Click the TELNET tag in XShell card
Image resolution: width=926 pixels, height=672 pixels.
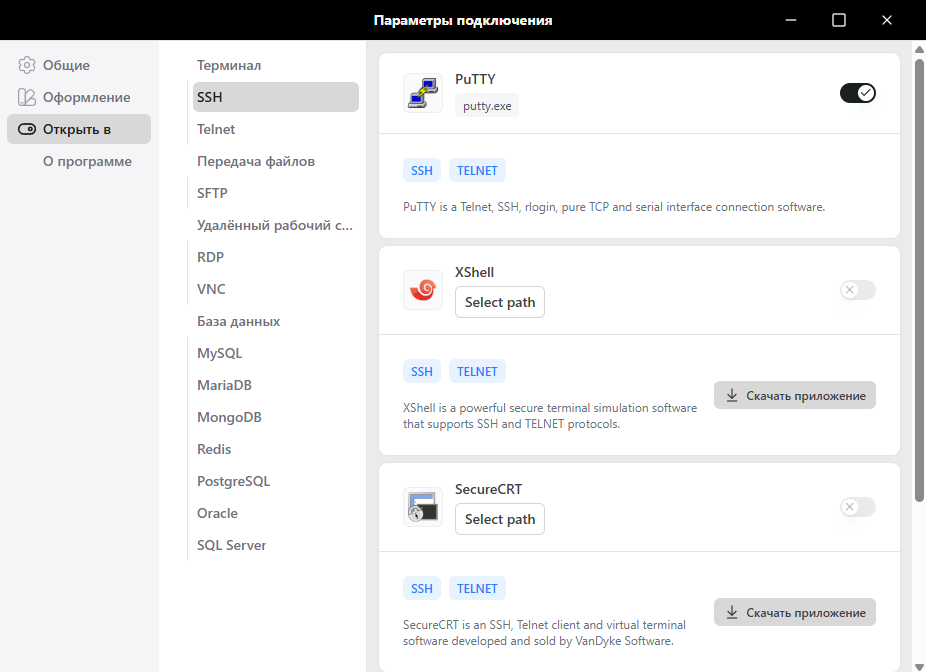click(477, 371)
